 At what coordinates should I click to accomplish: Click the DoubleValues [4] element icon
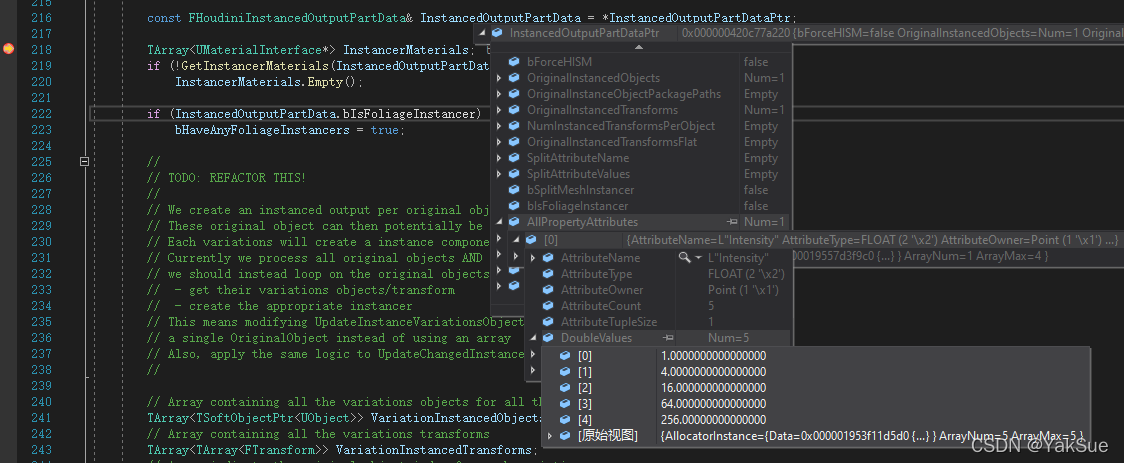tap(565, 419)
